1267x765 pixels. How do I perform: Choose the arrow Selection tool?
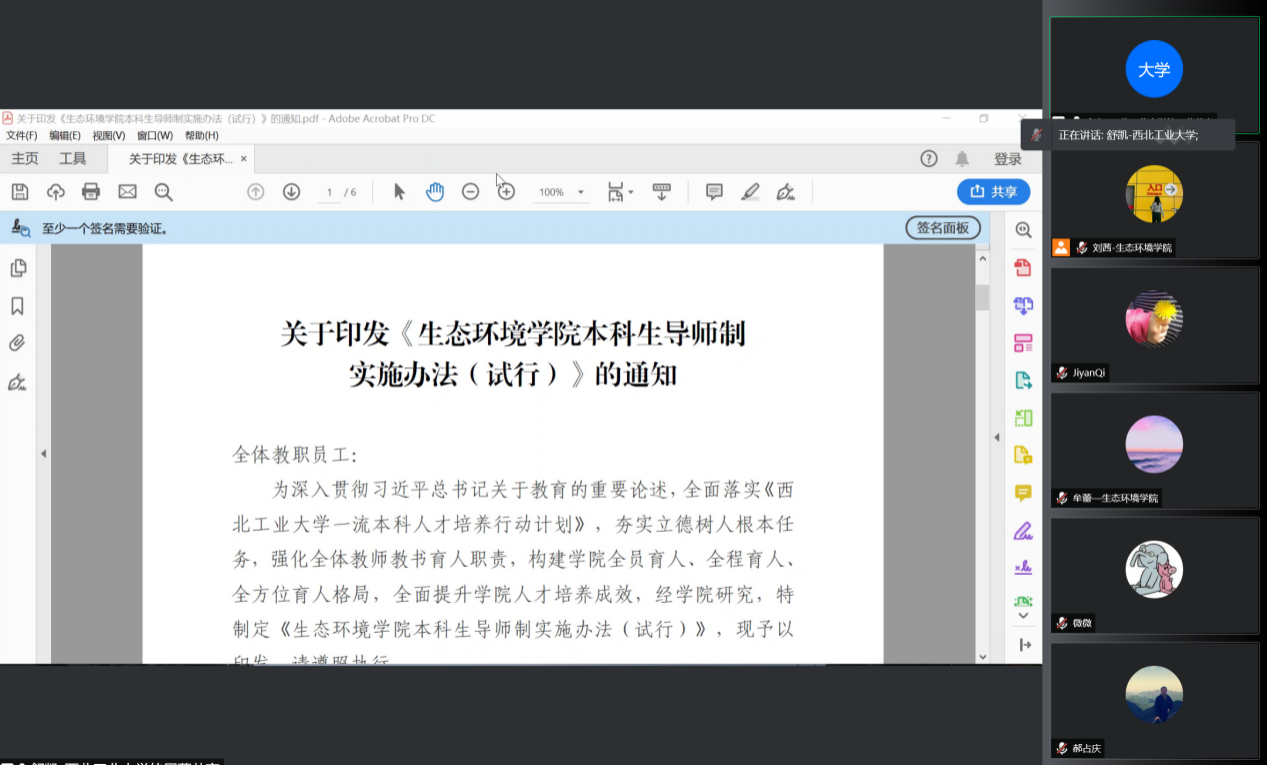[x=399, y=192]
